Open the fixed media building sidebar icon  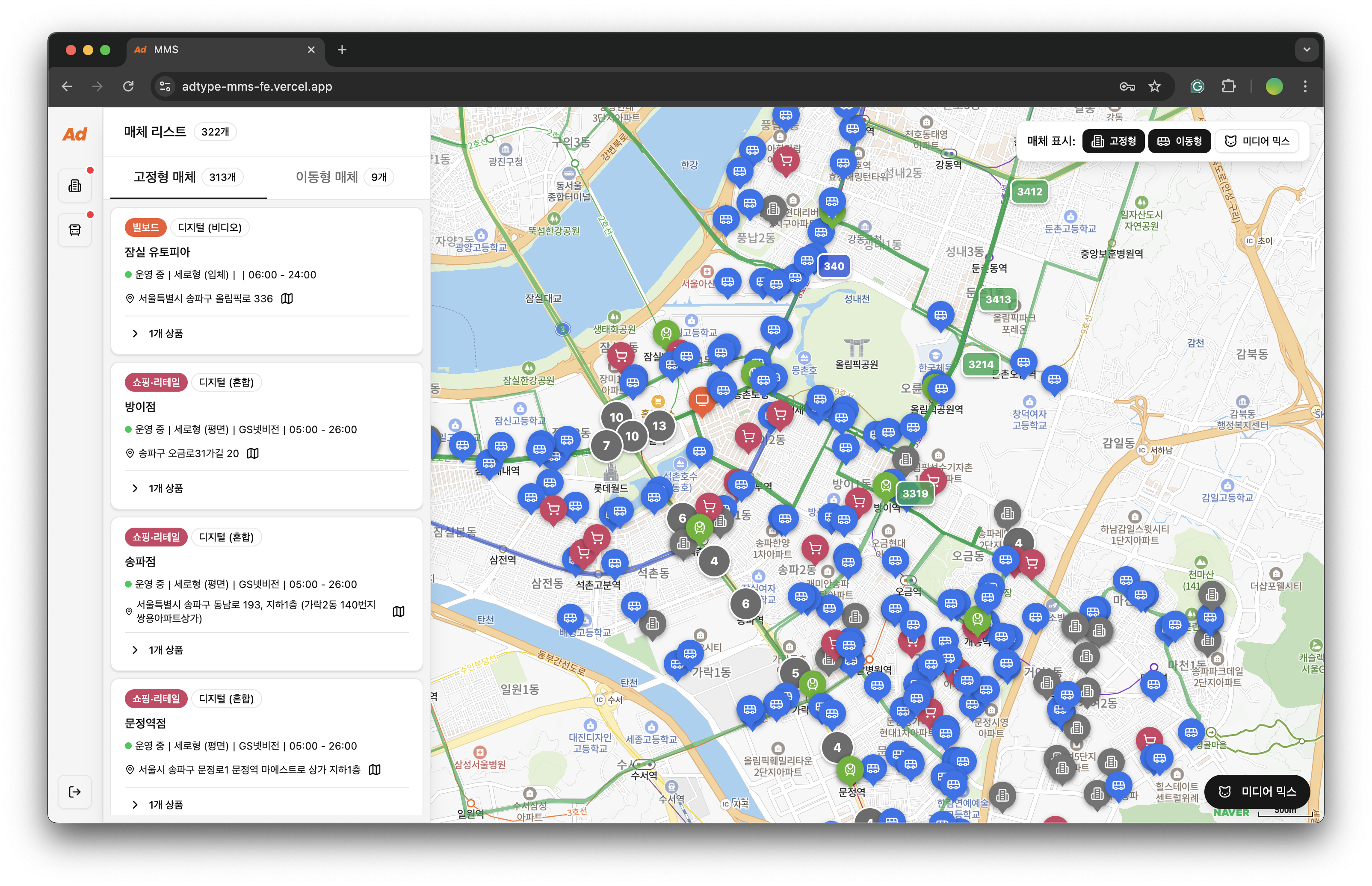point(75,186)
